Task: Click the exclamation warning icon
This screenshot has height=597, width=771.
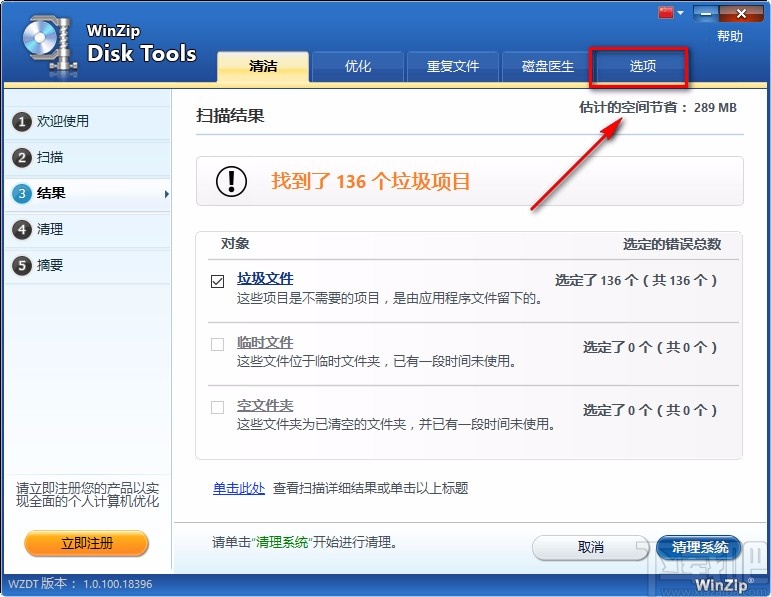Action: coord(231,181)
